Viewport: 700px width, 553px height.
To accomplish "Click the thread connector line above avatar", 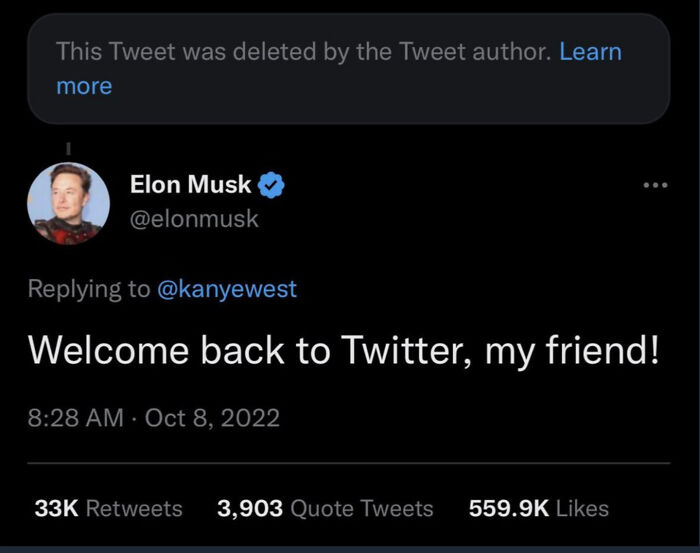I will pos(68,148).
